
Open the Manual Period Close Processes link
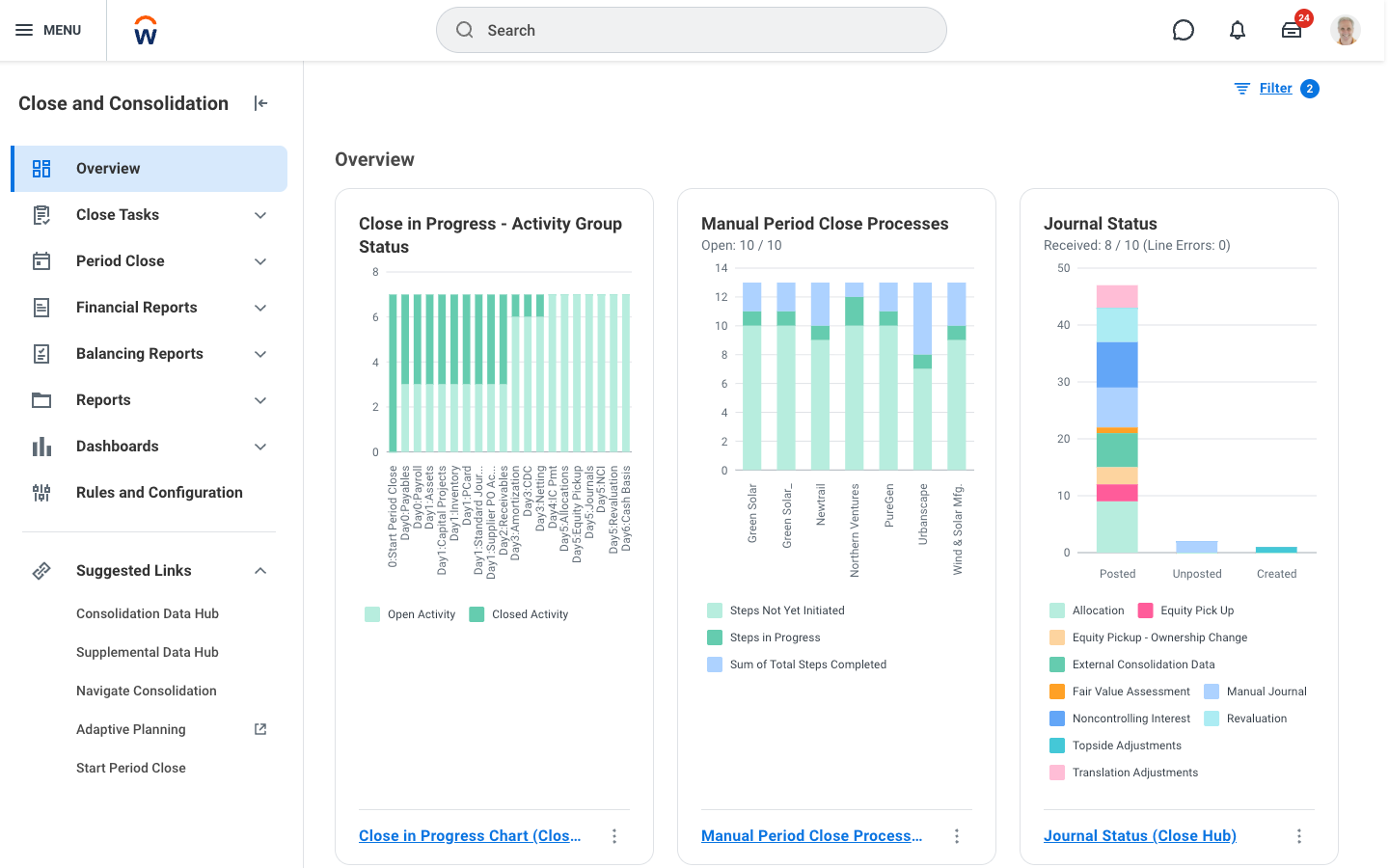pos(812,835)
